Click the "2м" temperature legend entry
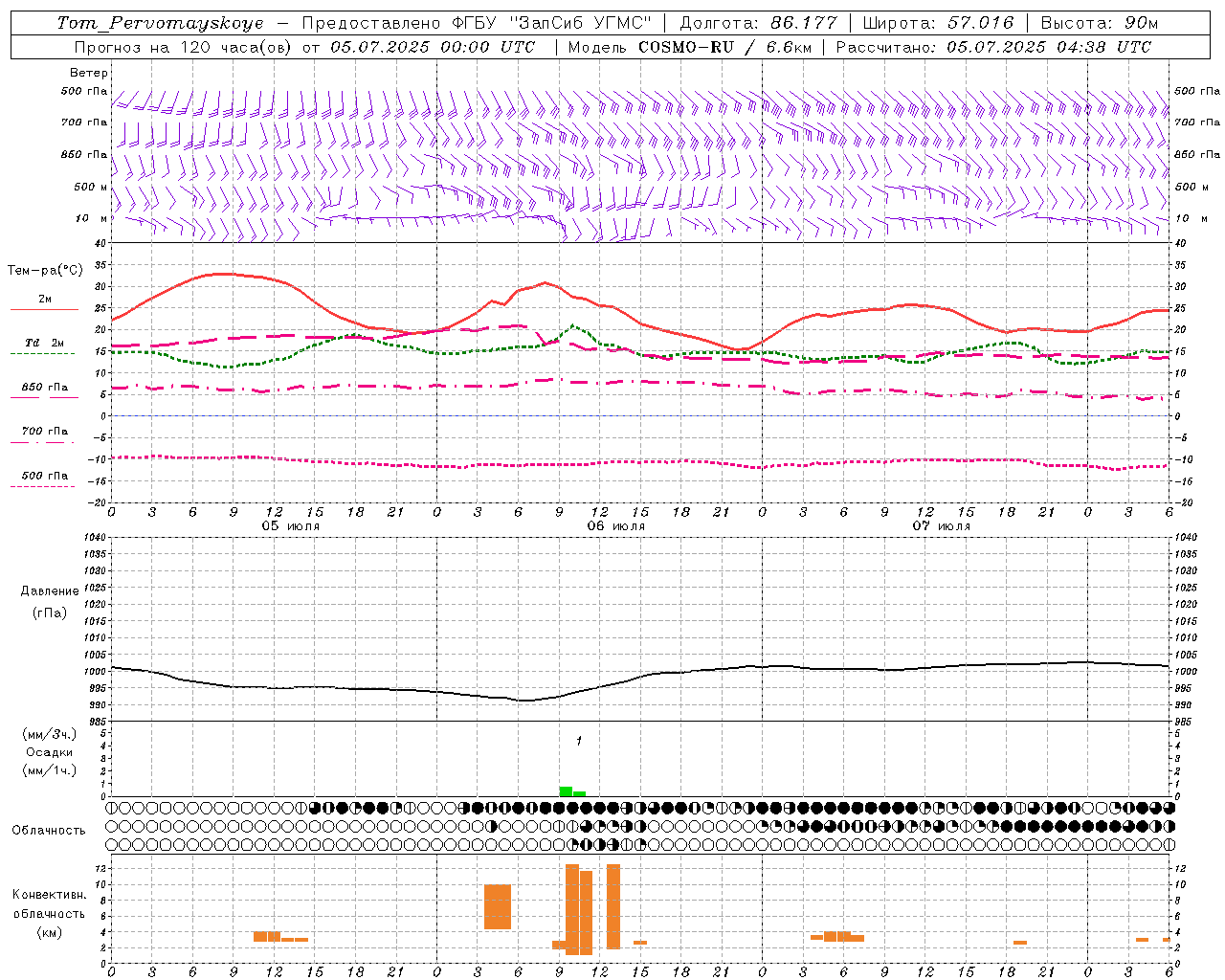 point(44,300)
